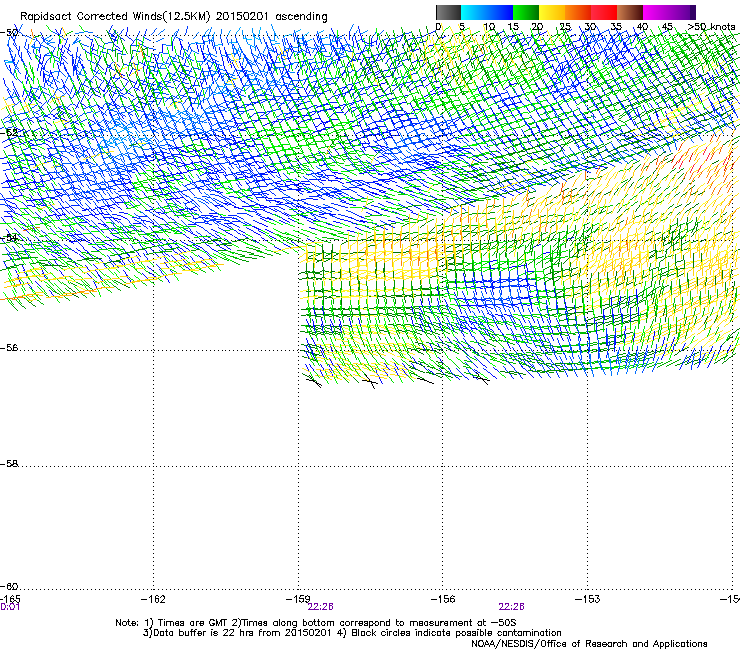Click the "-60" latitude axis label
740x650 pixels.
point(9,587)
